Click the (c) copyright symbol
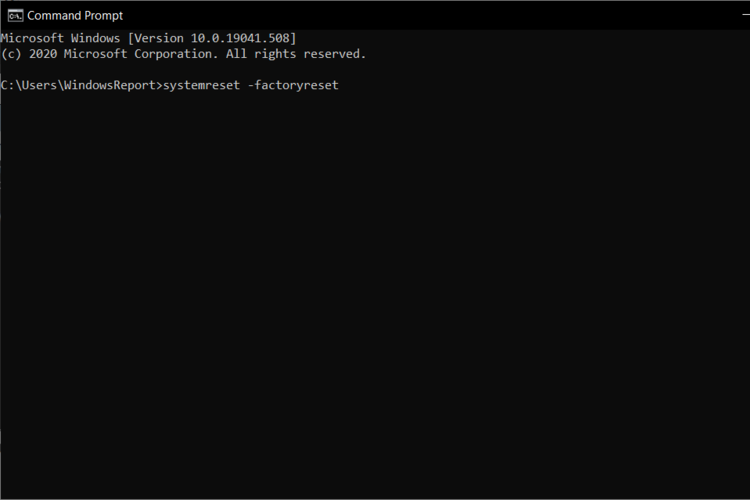750x500 pixels. point(11,54)
